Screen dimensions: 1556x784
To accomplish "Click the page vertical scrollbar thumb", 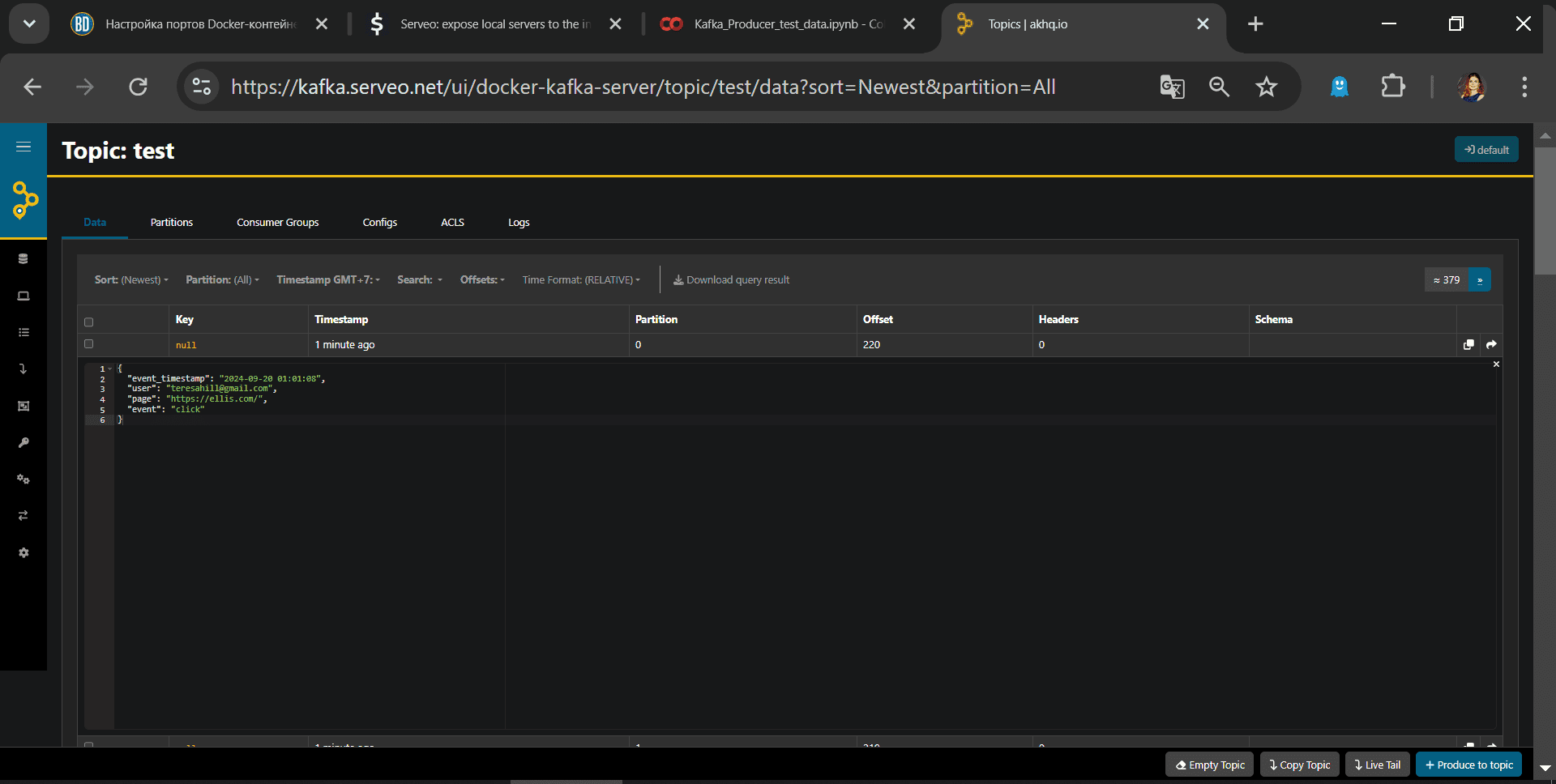I will pos(1545,211).
